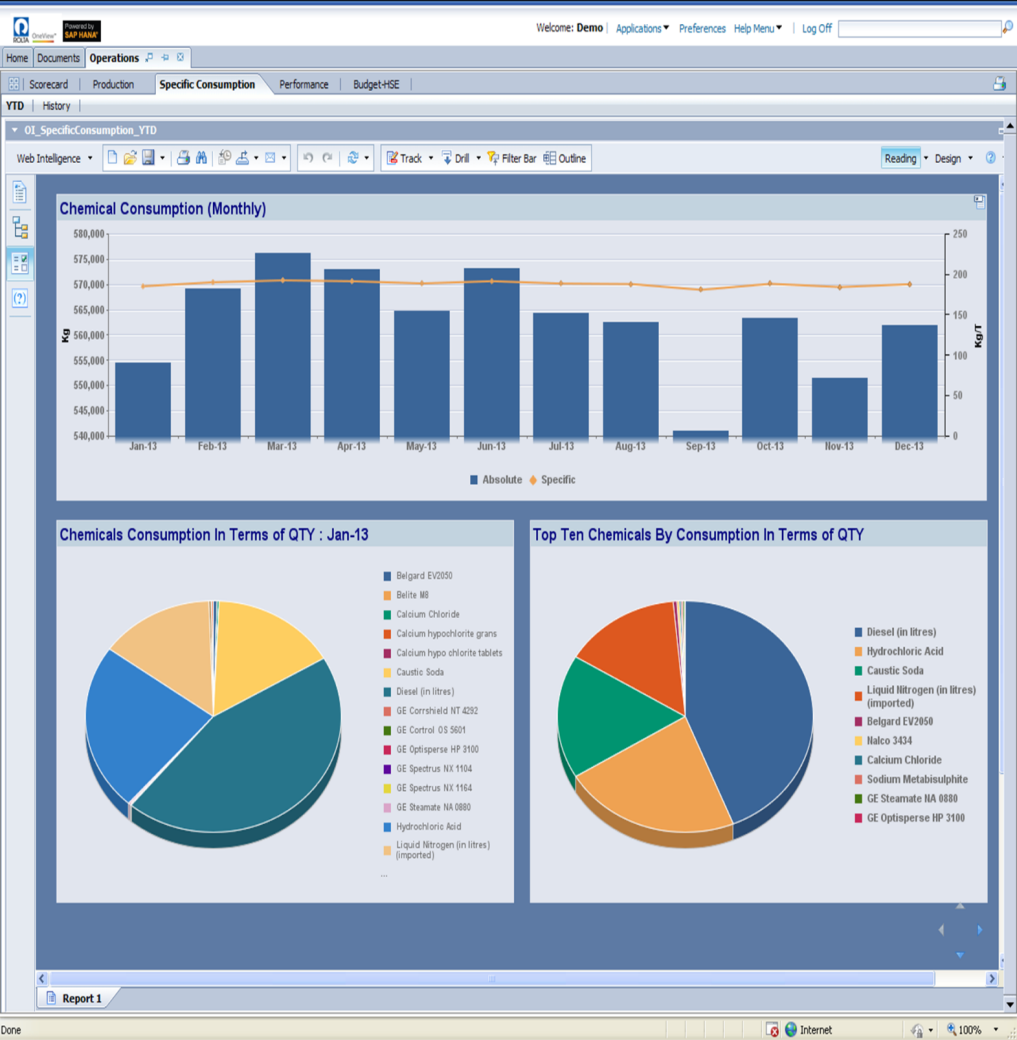Collapse the OI_SpecificConsumption_YTD panel
1017x1040 pixels.
pyautogui.click(x=15, y=130)
